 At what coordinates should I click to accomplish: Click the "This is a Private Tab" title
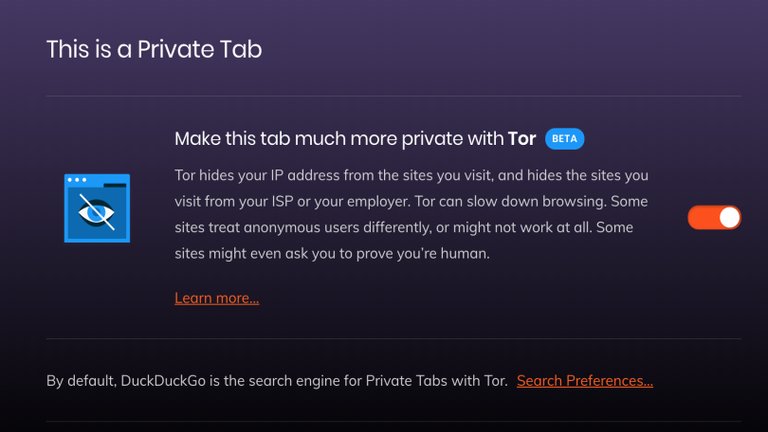pos(154,49)
